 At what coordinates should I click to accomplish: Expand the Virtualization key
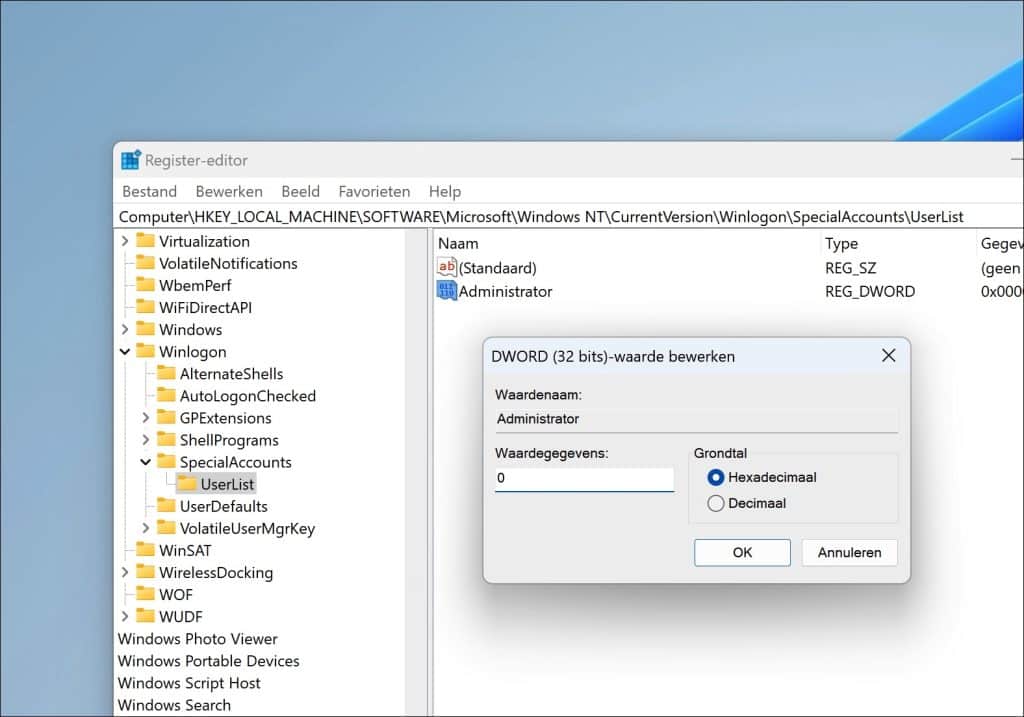tap(125, 241)
